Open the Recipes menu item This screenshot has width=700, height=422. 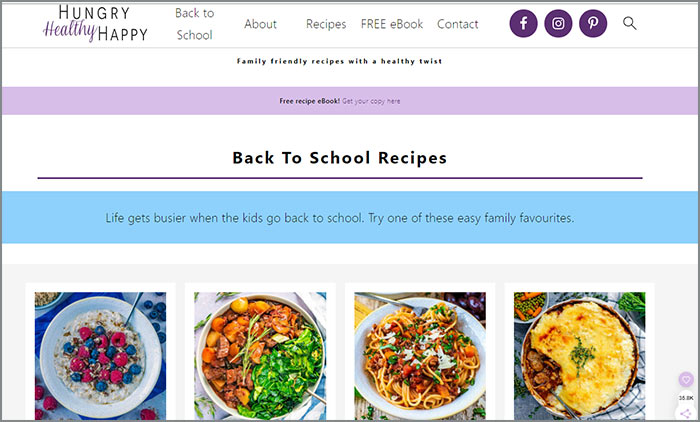point(326,24)
